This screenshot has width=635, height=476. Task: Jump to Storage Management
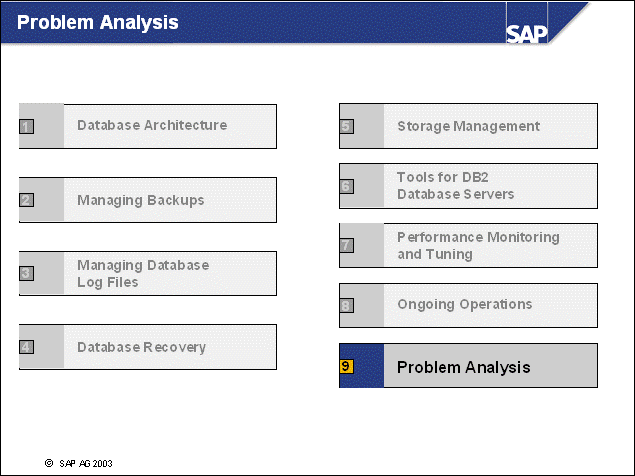coord(468,126)
